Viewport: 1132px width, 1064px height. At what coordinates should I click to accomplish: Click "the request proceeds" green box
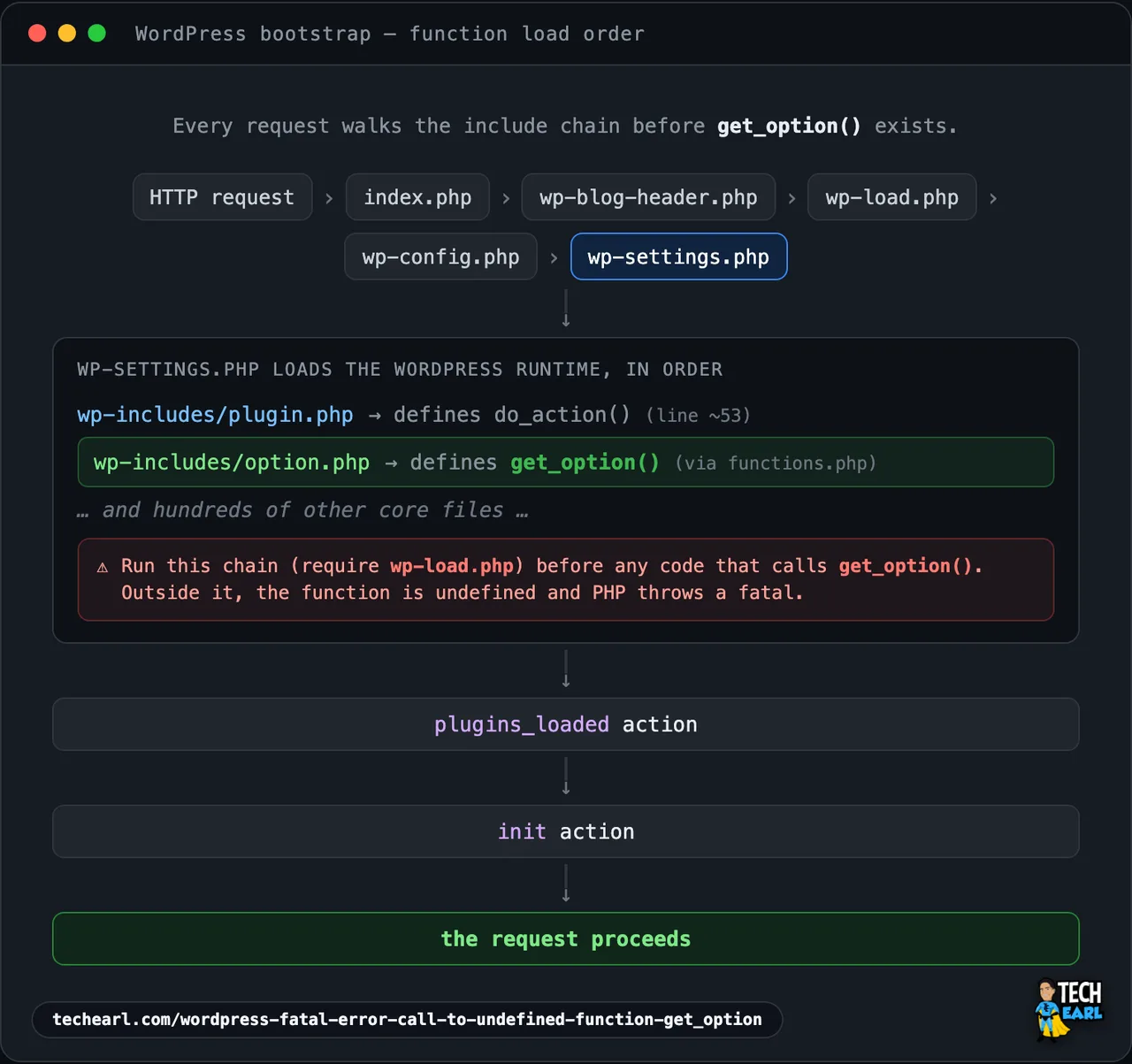tap(566, 938)
